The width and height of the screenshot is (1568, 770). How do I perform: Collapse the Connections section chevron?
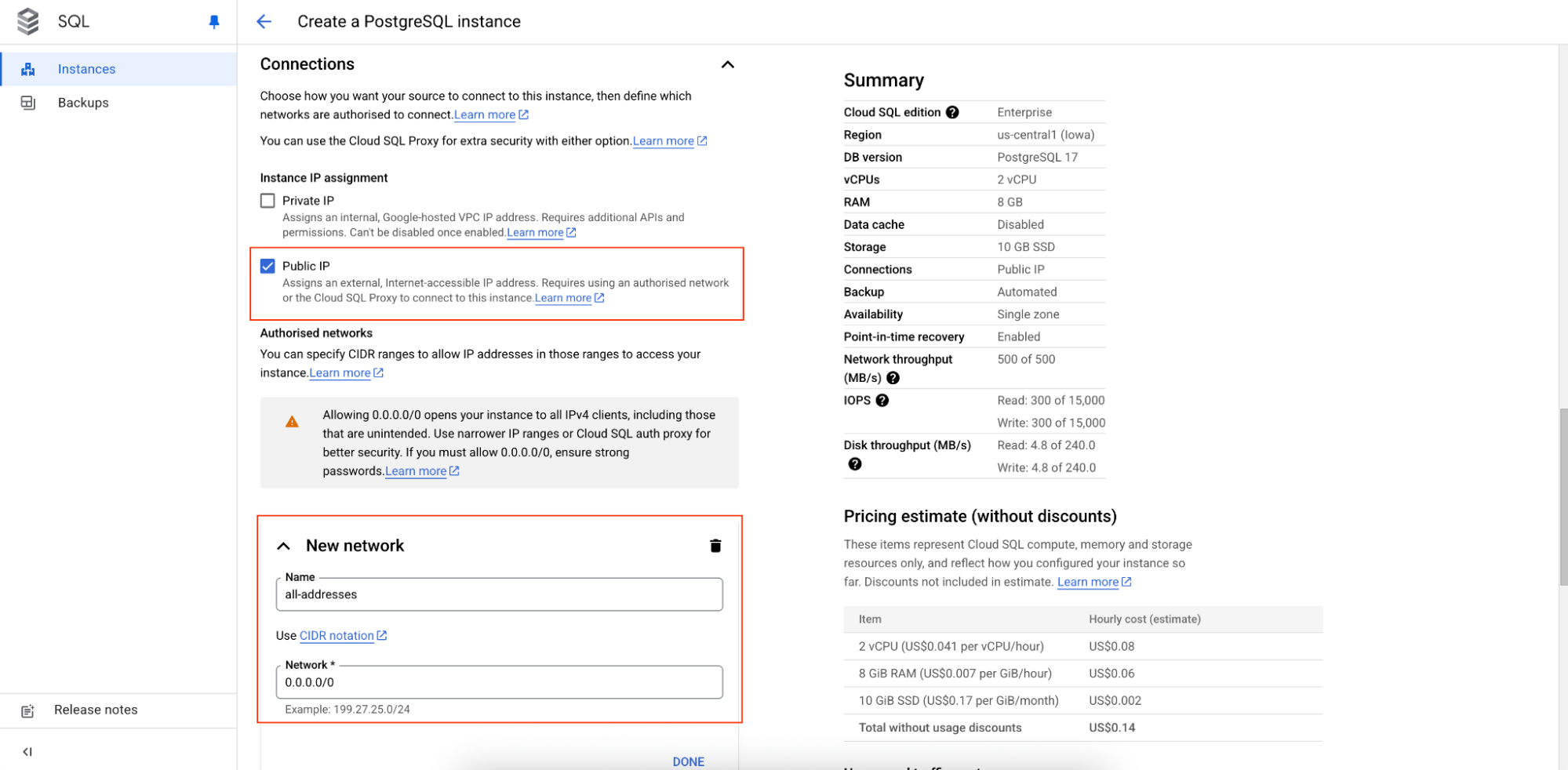pyautogui.click(x=728, y=64)
